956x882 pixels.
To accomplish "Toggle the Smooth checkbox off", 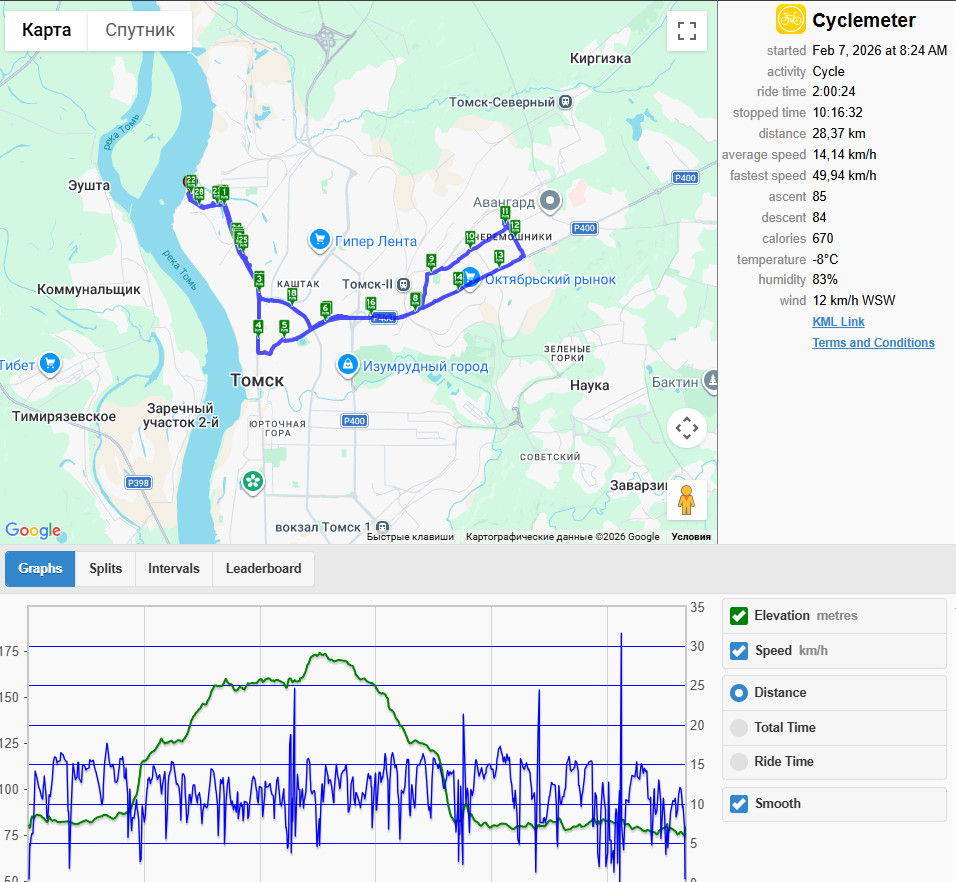I will point(738,803).
